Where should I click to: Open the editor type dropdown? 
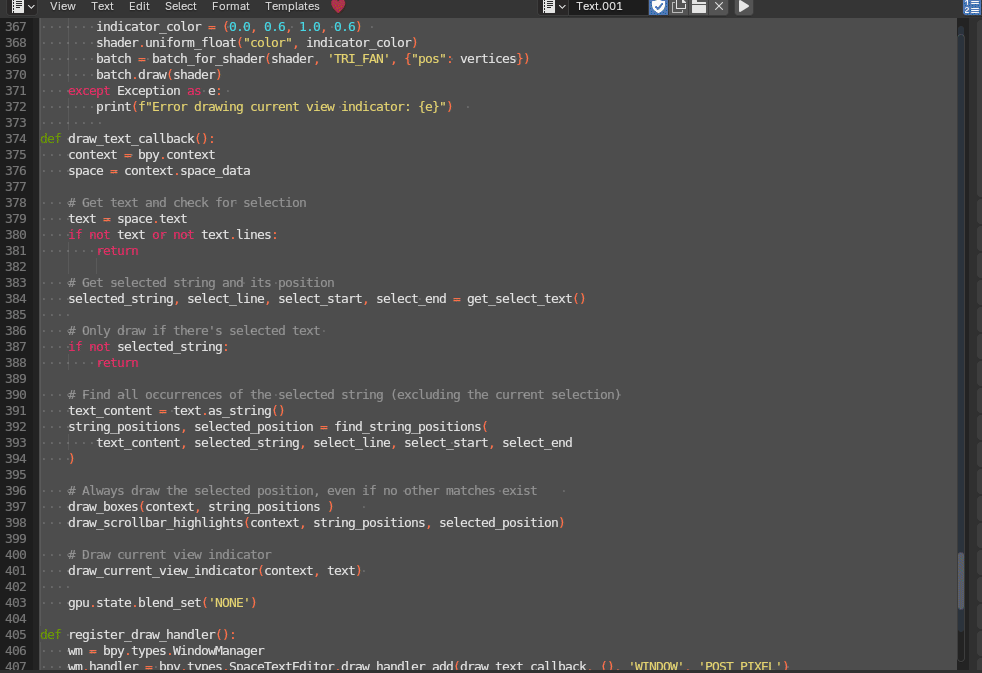(x=23, y=6)
